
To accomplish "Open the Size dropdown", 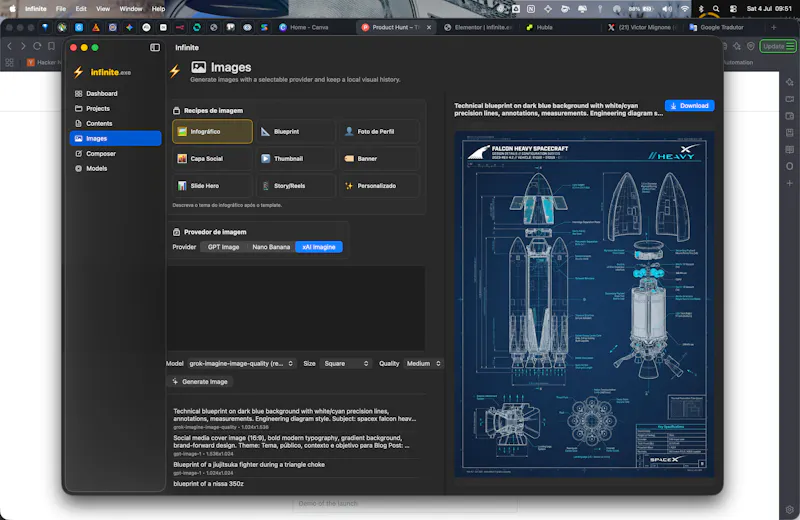I will 346,363.
